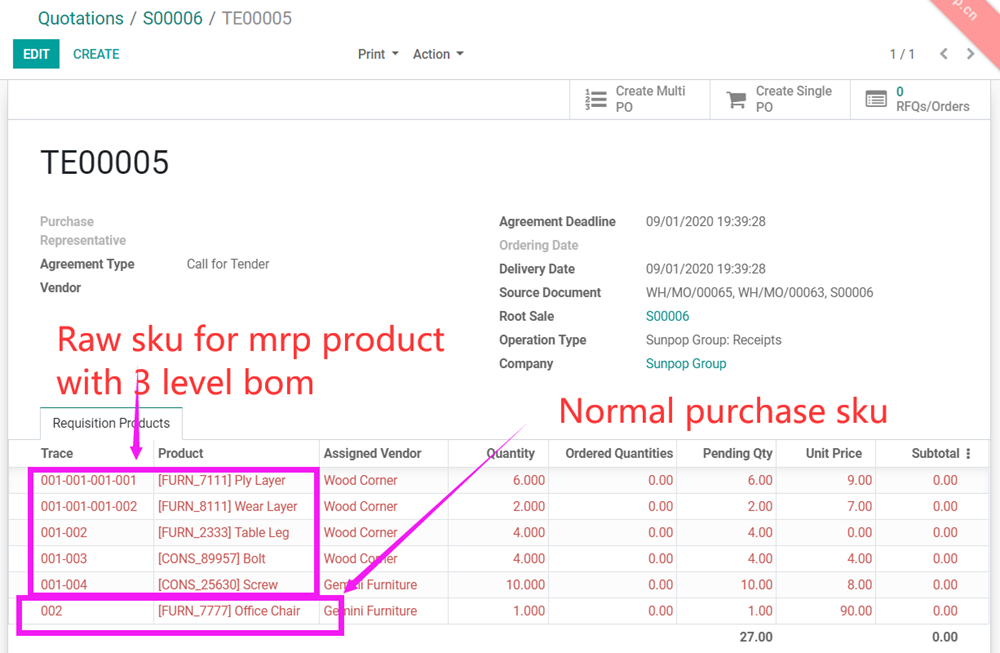The height and width of the screenshot is (653, 1000).
Task: Expand the Action dropdown
Action: click(x=438, y=54)
